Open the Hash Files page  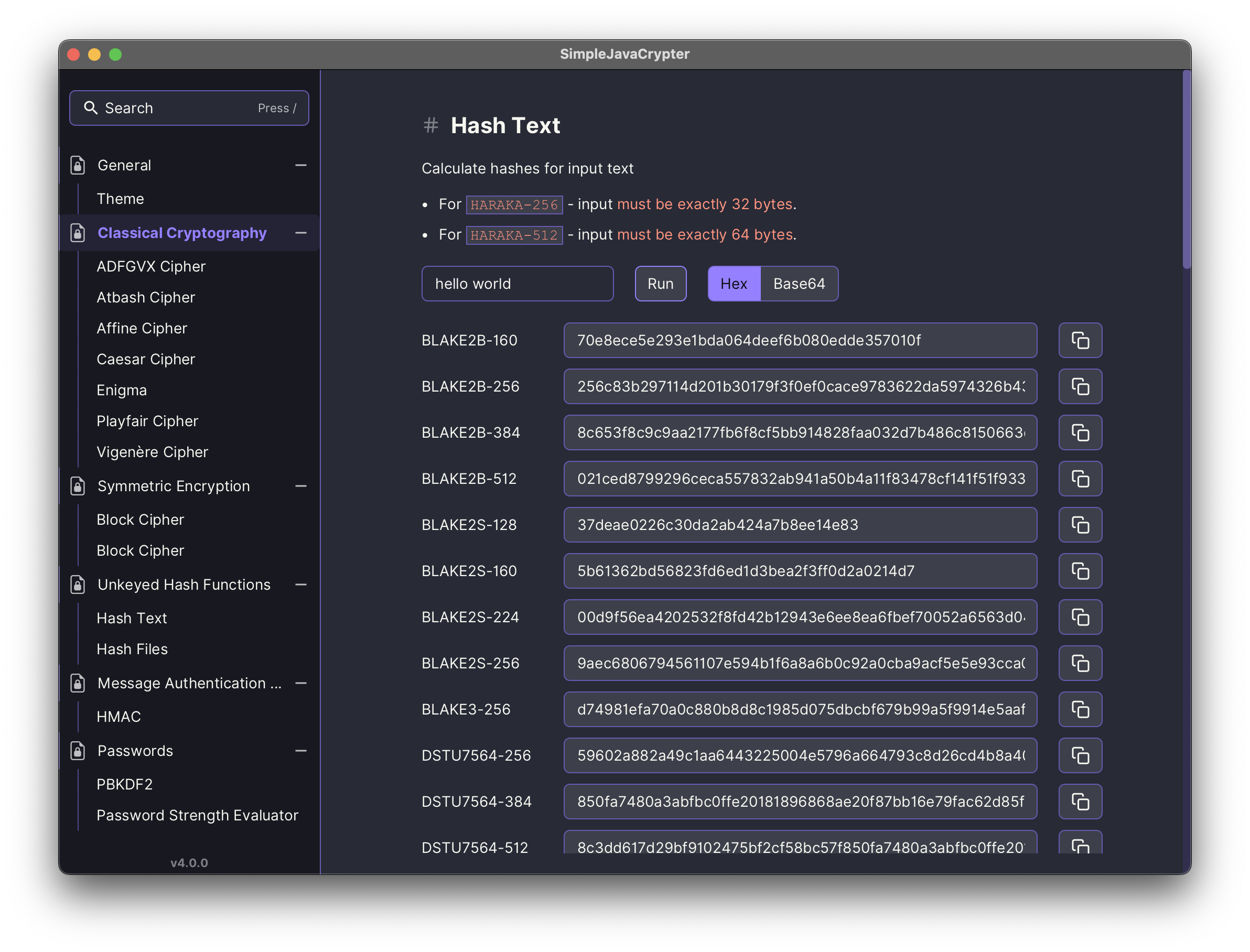(x=132, y=650)
